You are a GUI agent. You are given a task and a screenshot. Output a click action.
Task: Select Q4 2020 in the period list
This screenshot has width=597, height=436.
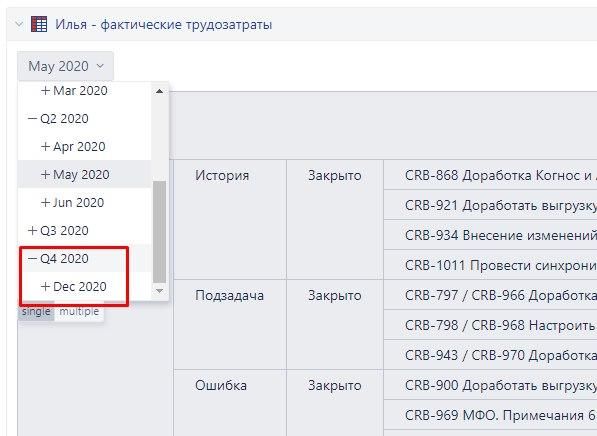(64, 259)
